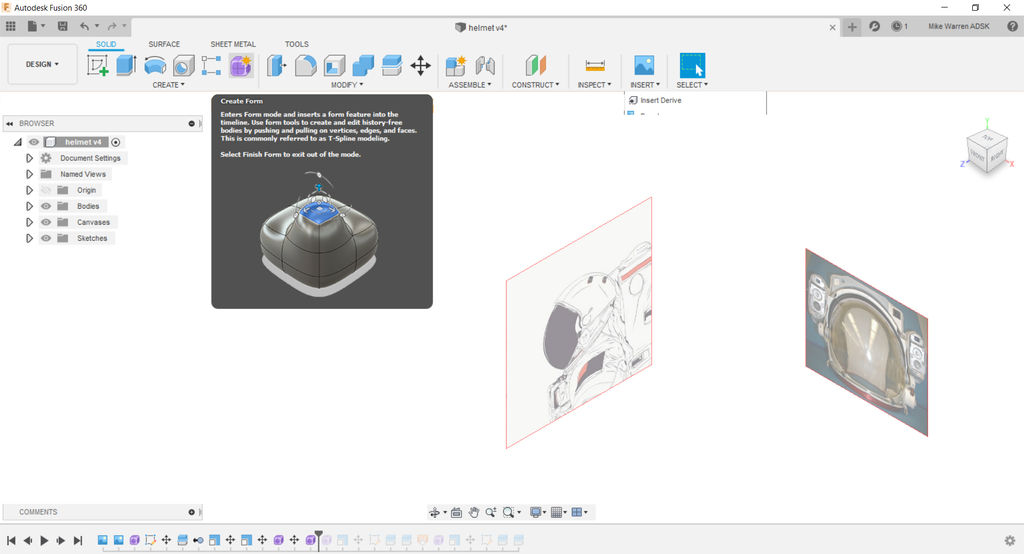This screenshot has height=554, width=1024.
Task: Play the timeline
Action: click(x=44, y=540)
